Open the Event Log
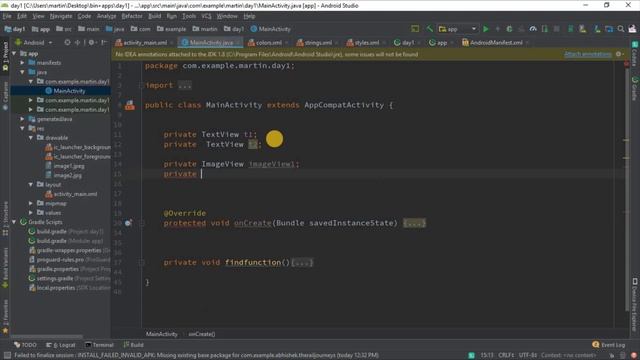The image size is (640, 360). 609,345
